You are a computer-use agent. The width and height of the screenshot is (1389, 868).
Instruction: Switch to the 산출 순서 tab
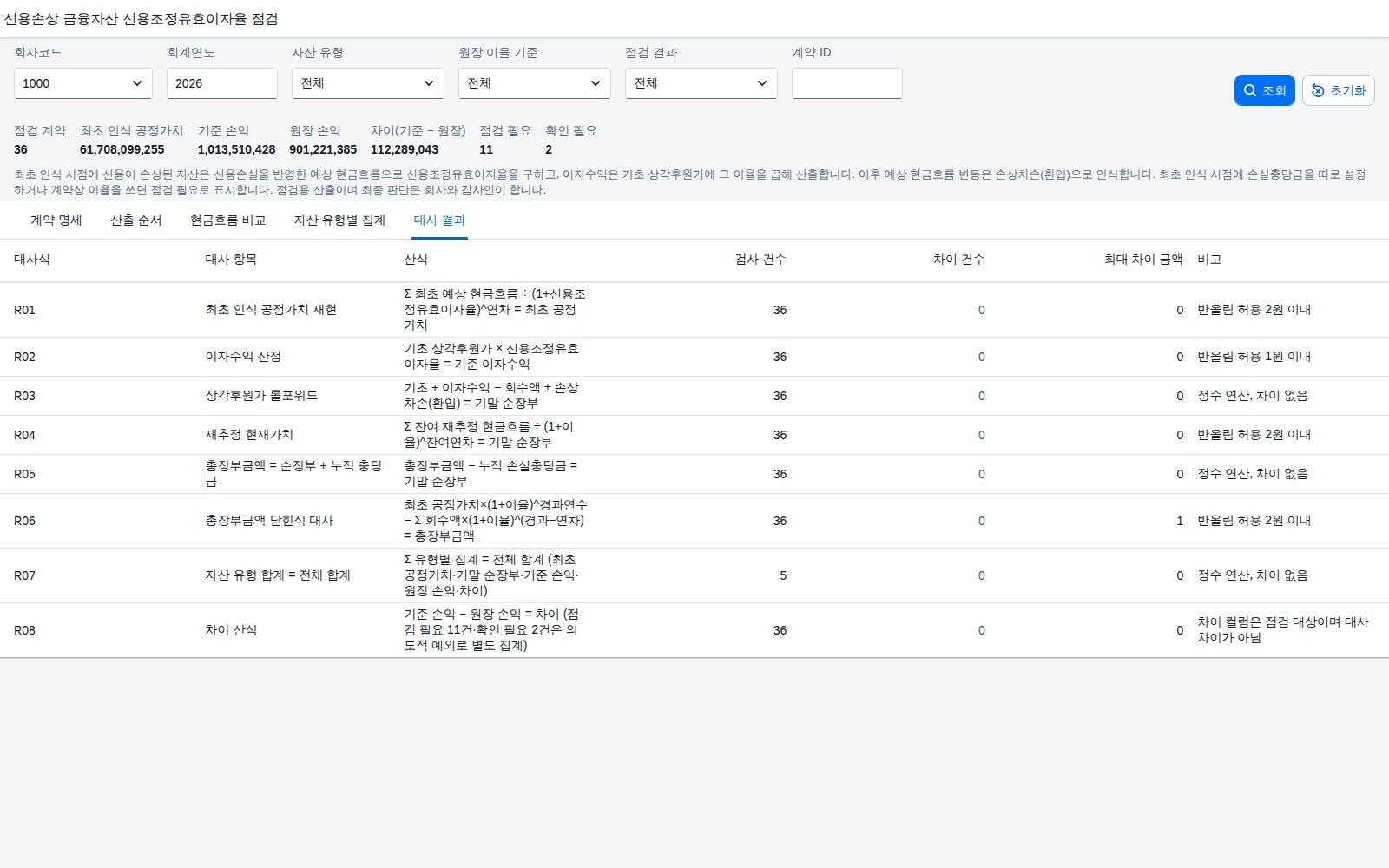[x=136, y=220]
